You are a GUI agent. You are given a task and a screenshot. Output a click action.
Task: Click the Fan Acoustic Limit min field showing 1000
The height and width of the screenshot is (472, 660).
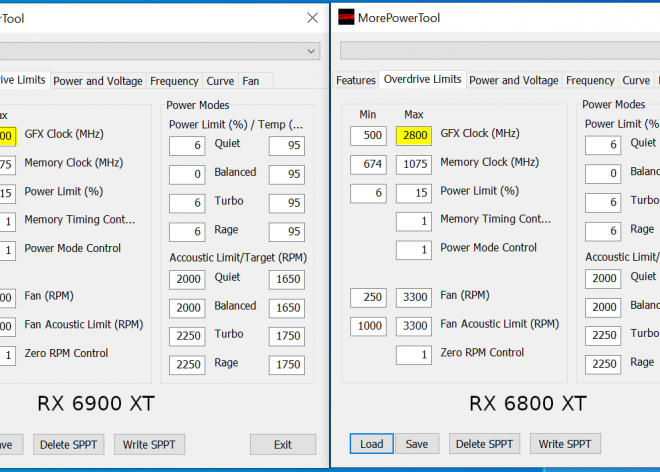[x=368, y=326]
